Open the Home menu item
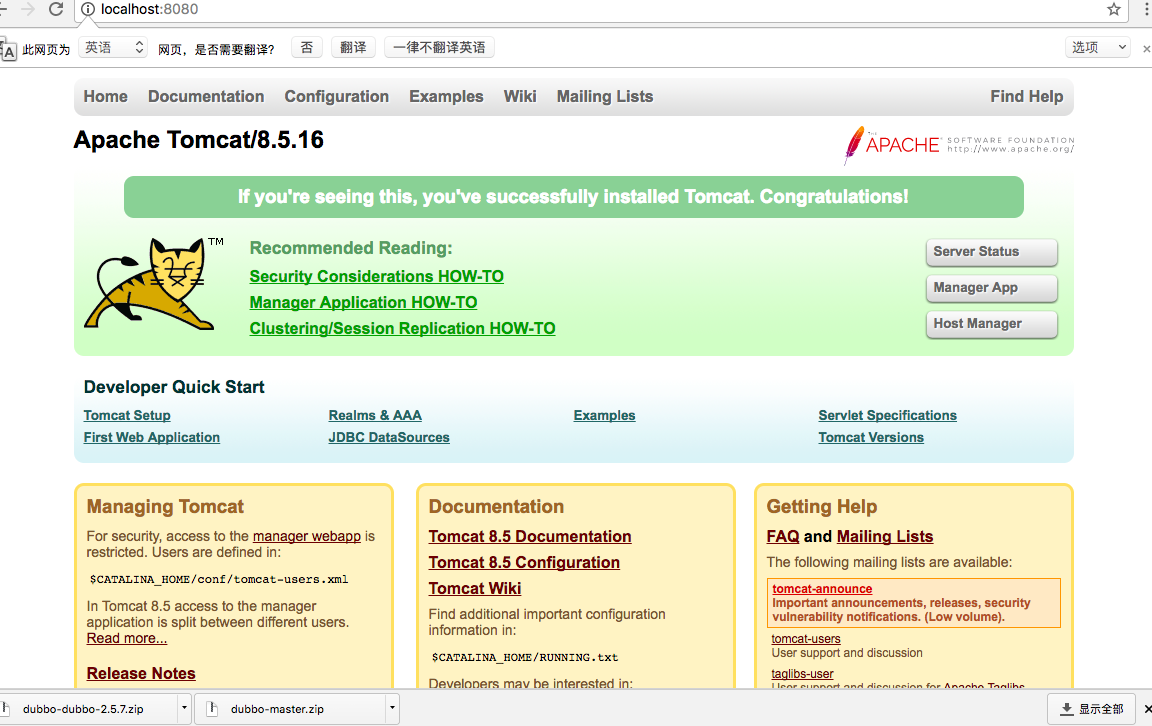This screenshot has width=1152, height=726. coord(105,96)
